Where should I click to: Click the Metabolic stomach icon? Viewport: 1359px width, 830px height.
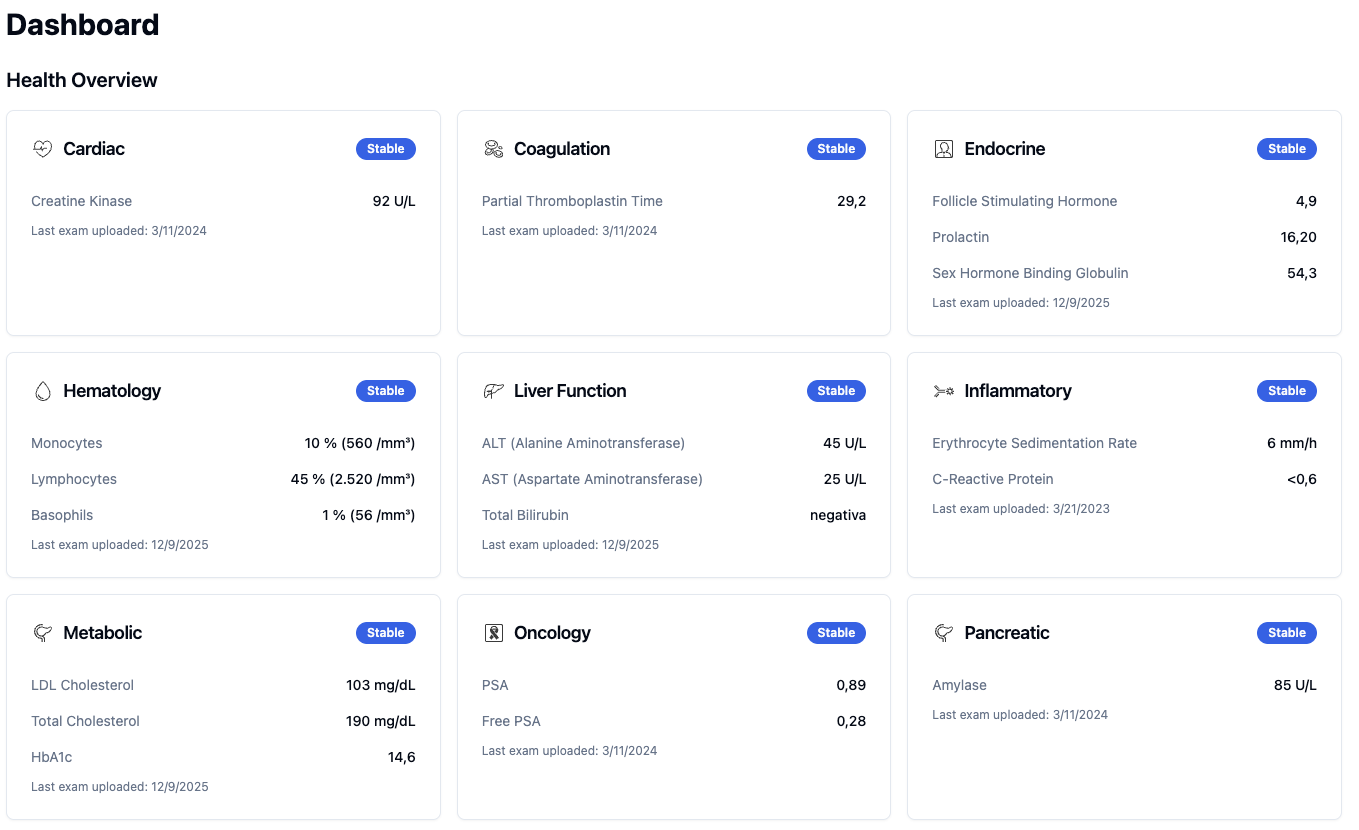click(42, 632)
